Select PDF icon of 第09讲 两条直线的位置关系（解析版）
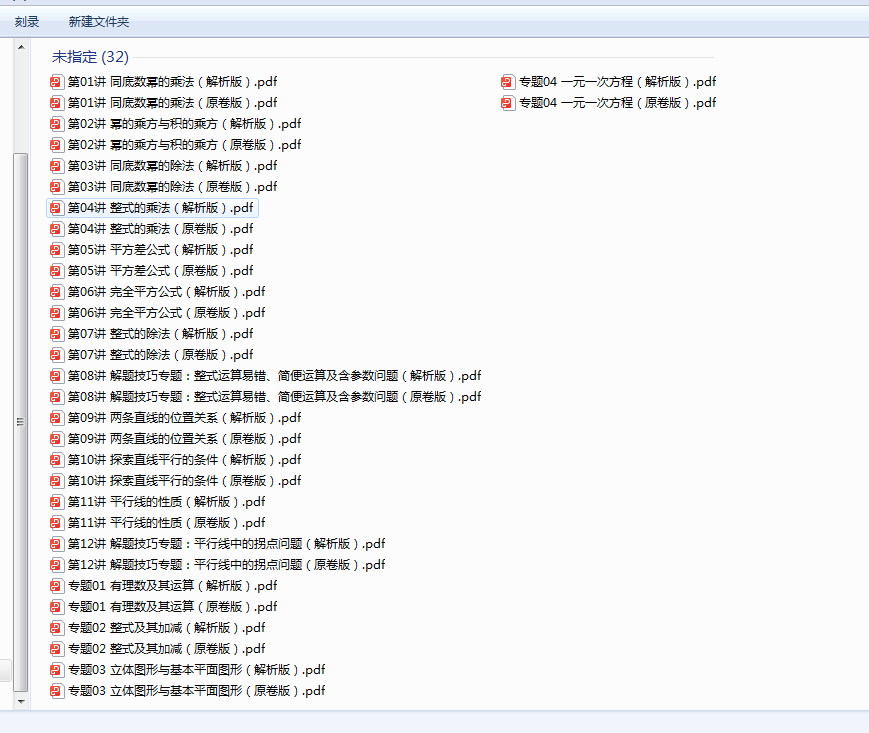869x733 pixels. 57,418
